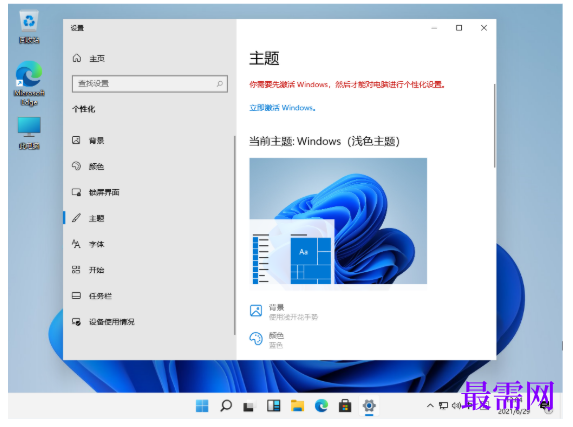Show hidden tray icons chevron
The image size is (573, 427).
(x=430, y=405)
